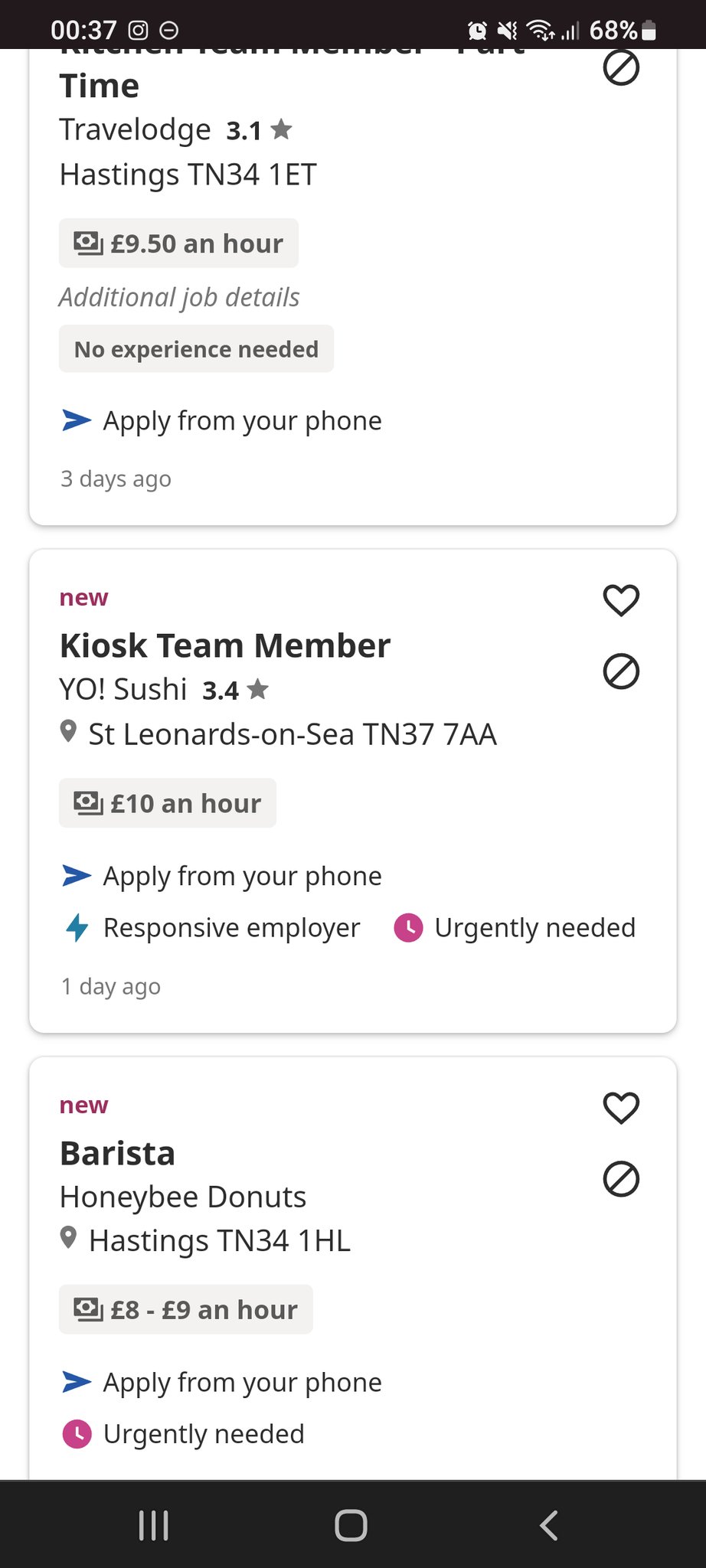Tap the Travelodge star rating
Viewport: 706px width, 1568px height.
[259, 131]
